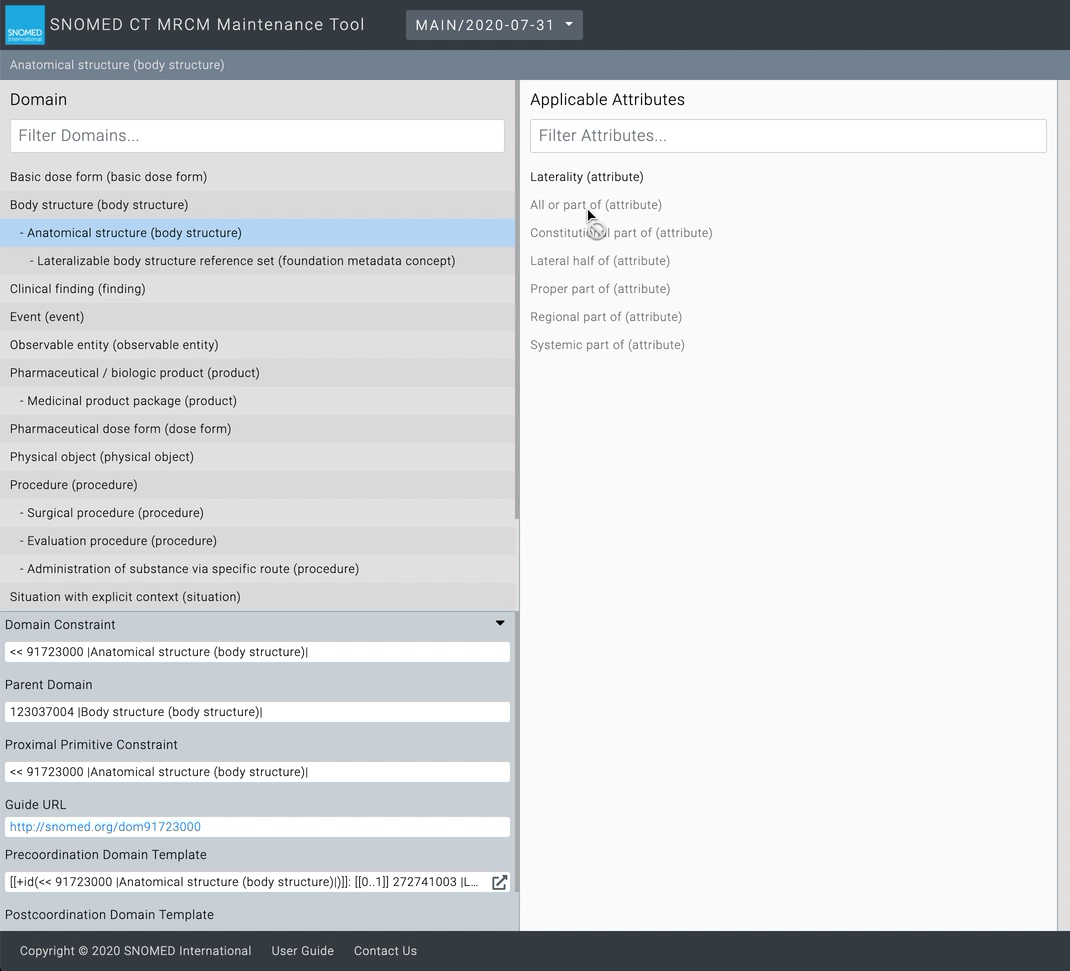1070x971 pixels.
Task: Click the Proximal Primitive Constraint field
Action: point(257,772)
